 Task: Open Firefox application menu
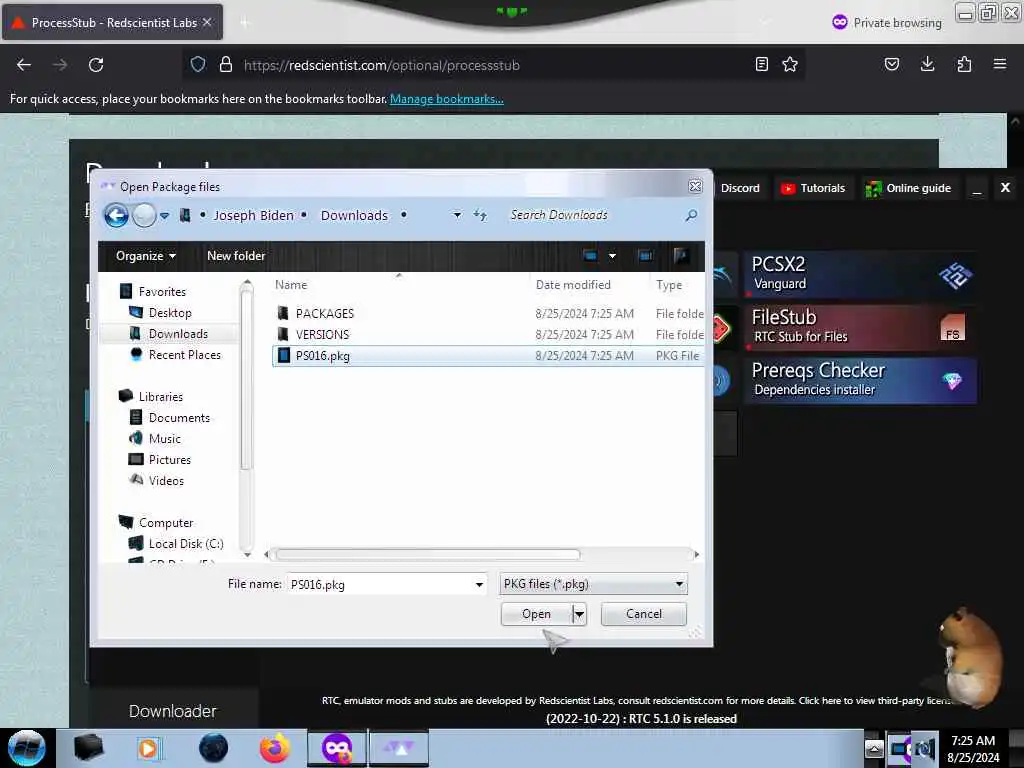(1000, 65)
